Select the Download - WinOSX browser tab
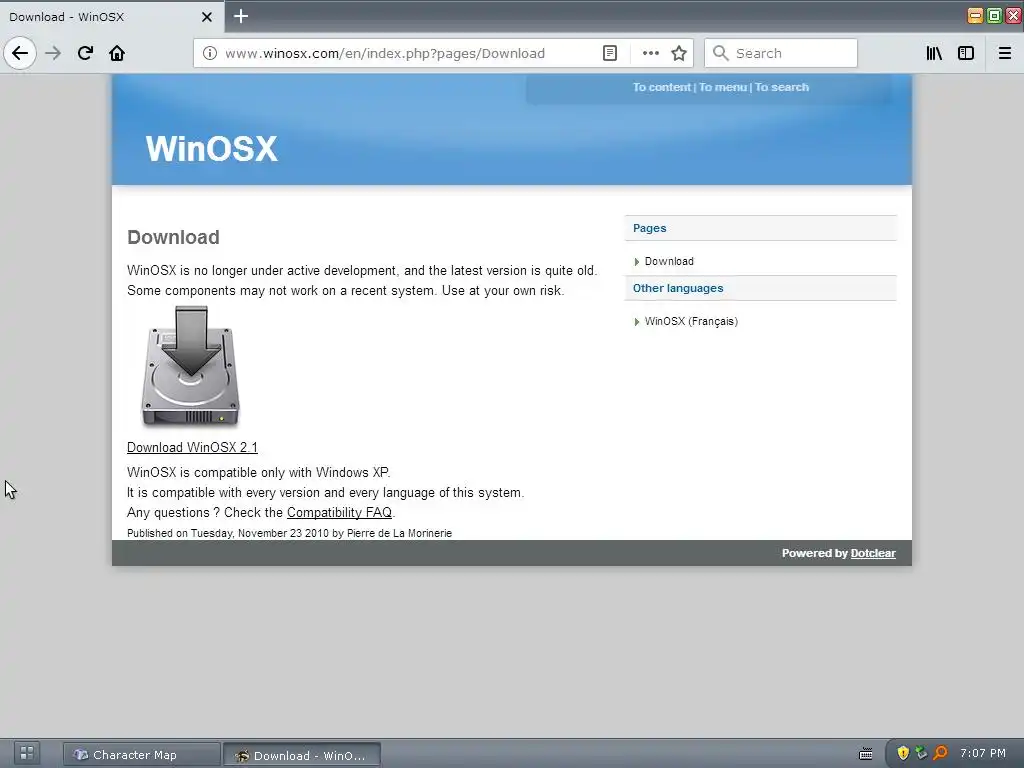The width and height of the screenshot is (1024, 768). tap(111, 16)
